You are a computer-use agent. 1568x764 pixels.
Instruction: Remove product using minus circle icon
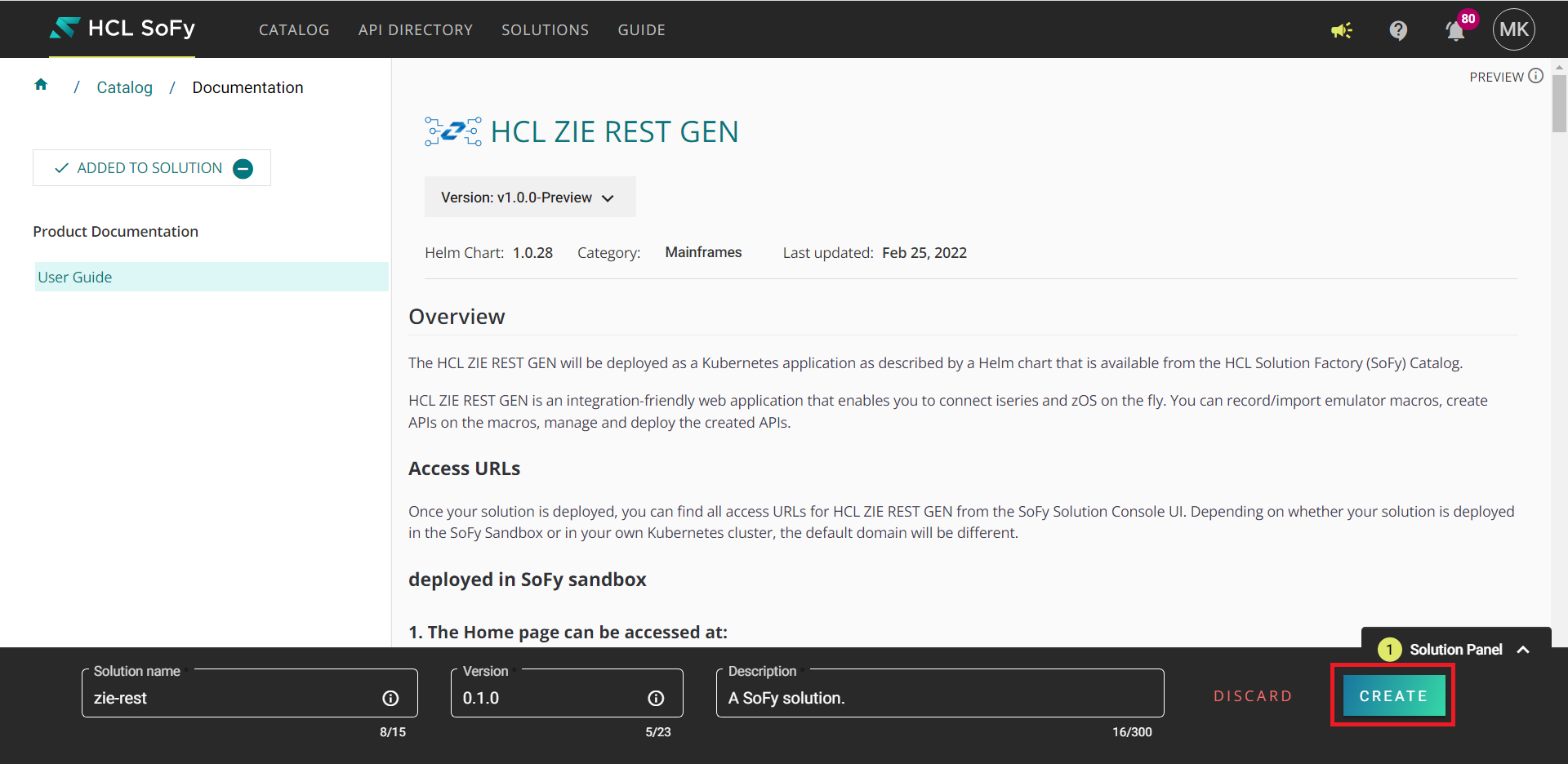click(x=243, y=168)
